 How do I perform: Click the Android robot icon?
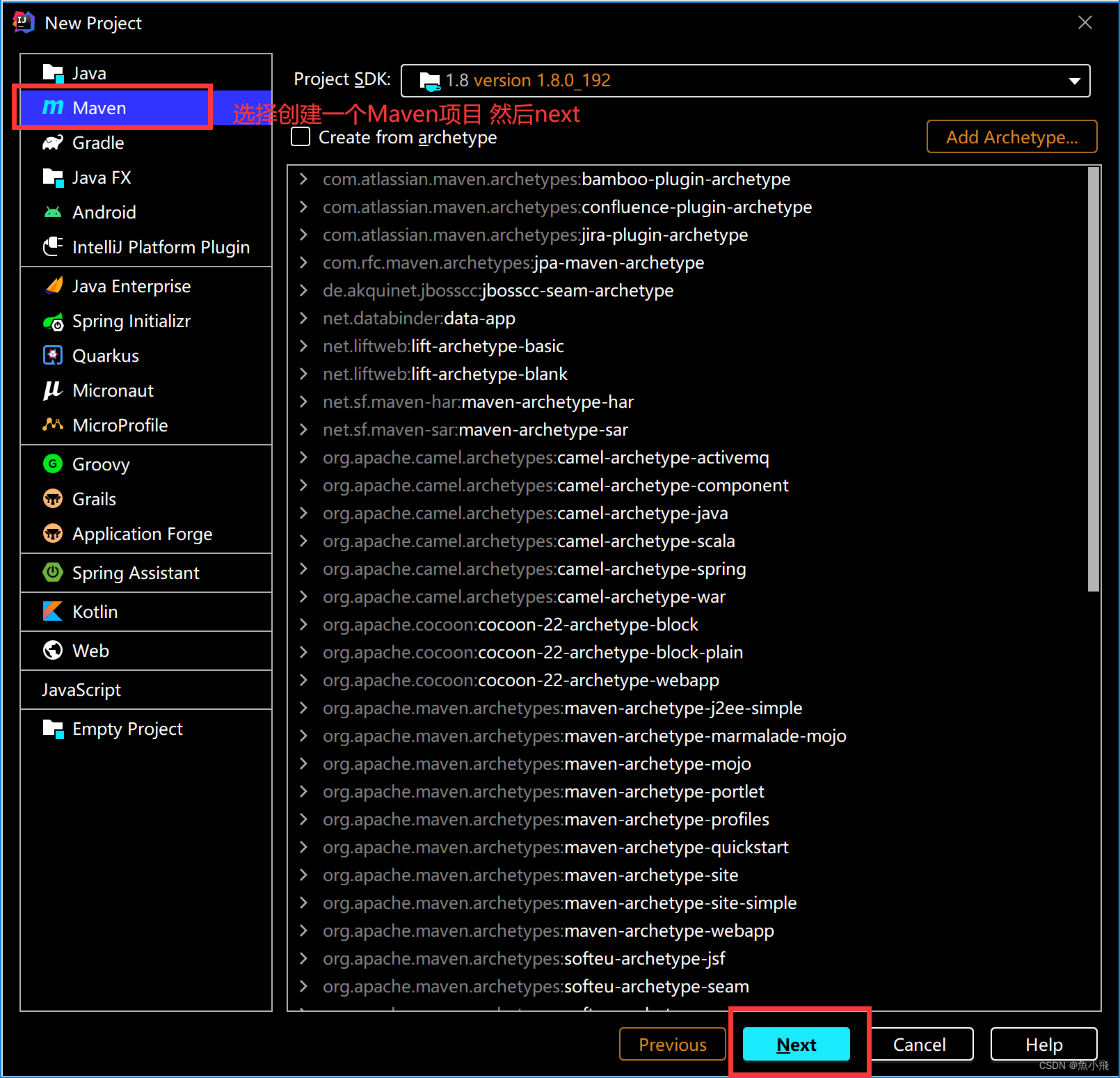click(53, 212)
